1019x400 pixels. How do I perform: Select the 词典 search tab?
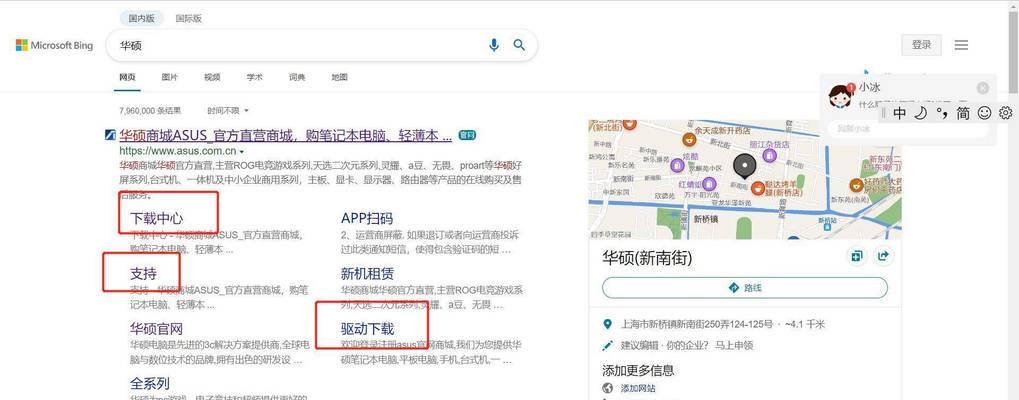click(297, 77)
